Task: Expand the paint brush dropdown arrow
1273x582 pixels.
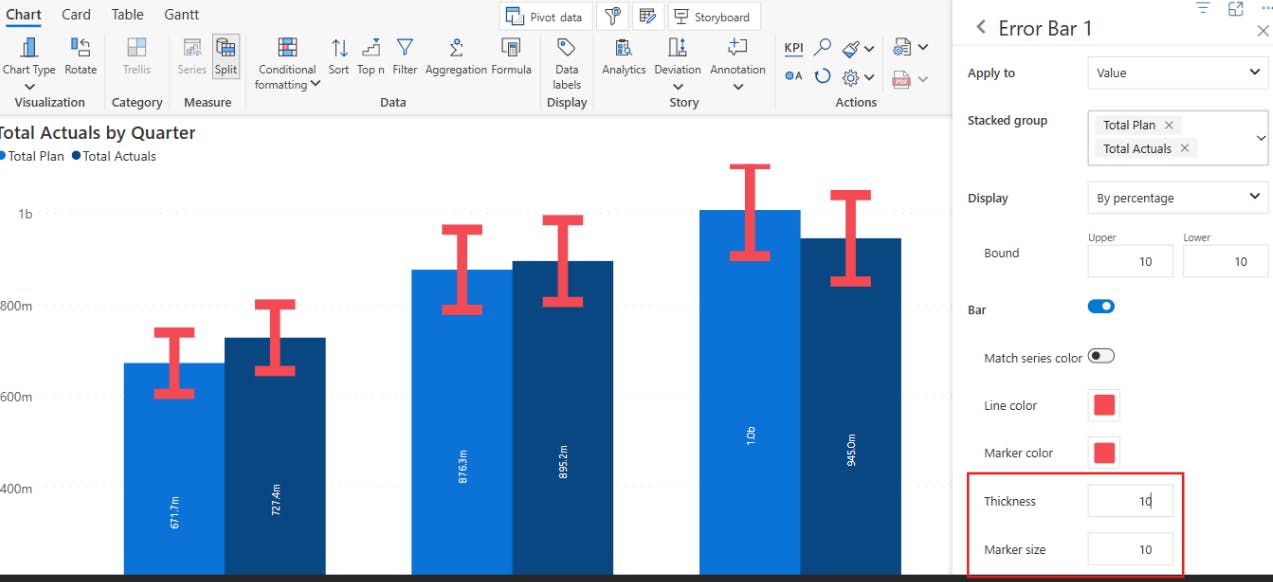Action: (x=869, y=48)
